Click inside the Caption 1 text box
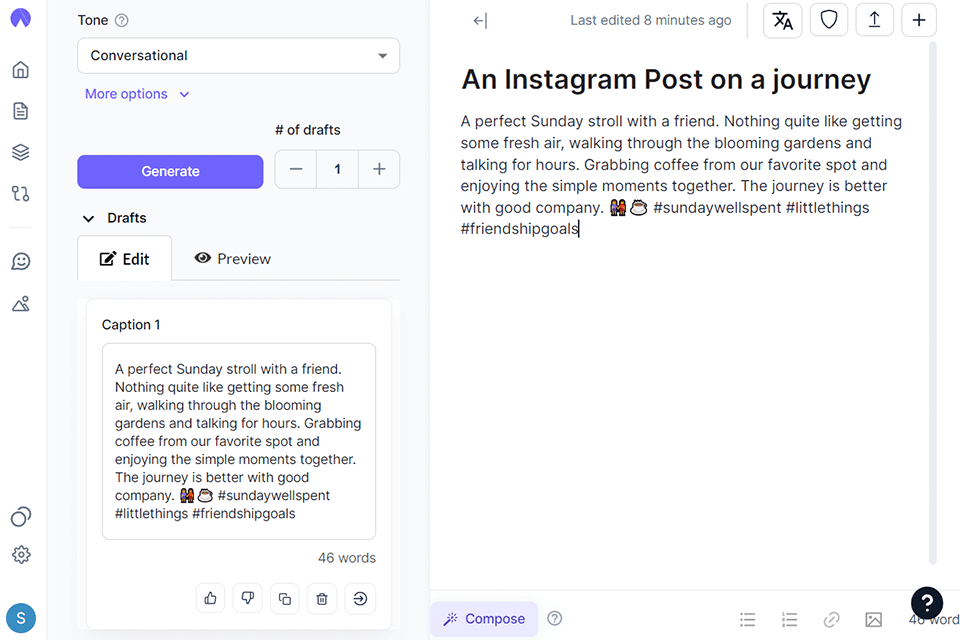The height and width of the screenshot is (640, 960). point(238,441)
